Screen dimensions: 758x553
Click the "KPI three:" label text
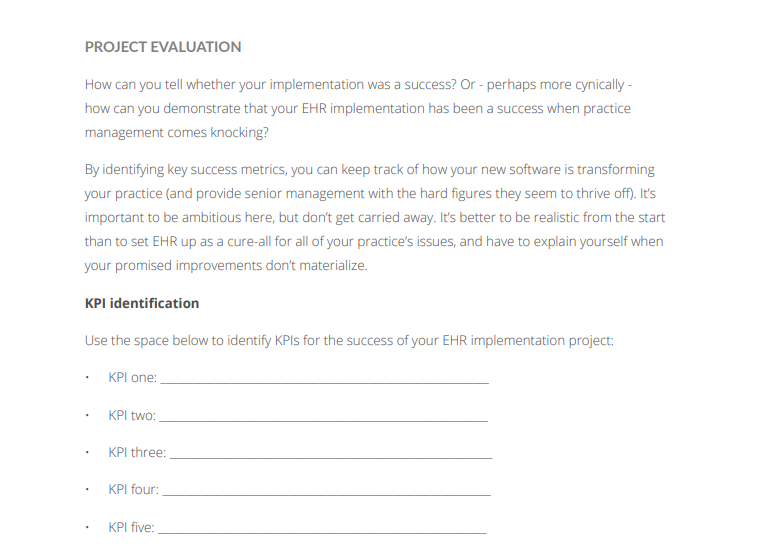[137, 452]
